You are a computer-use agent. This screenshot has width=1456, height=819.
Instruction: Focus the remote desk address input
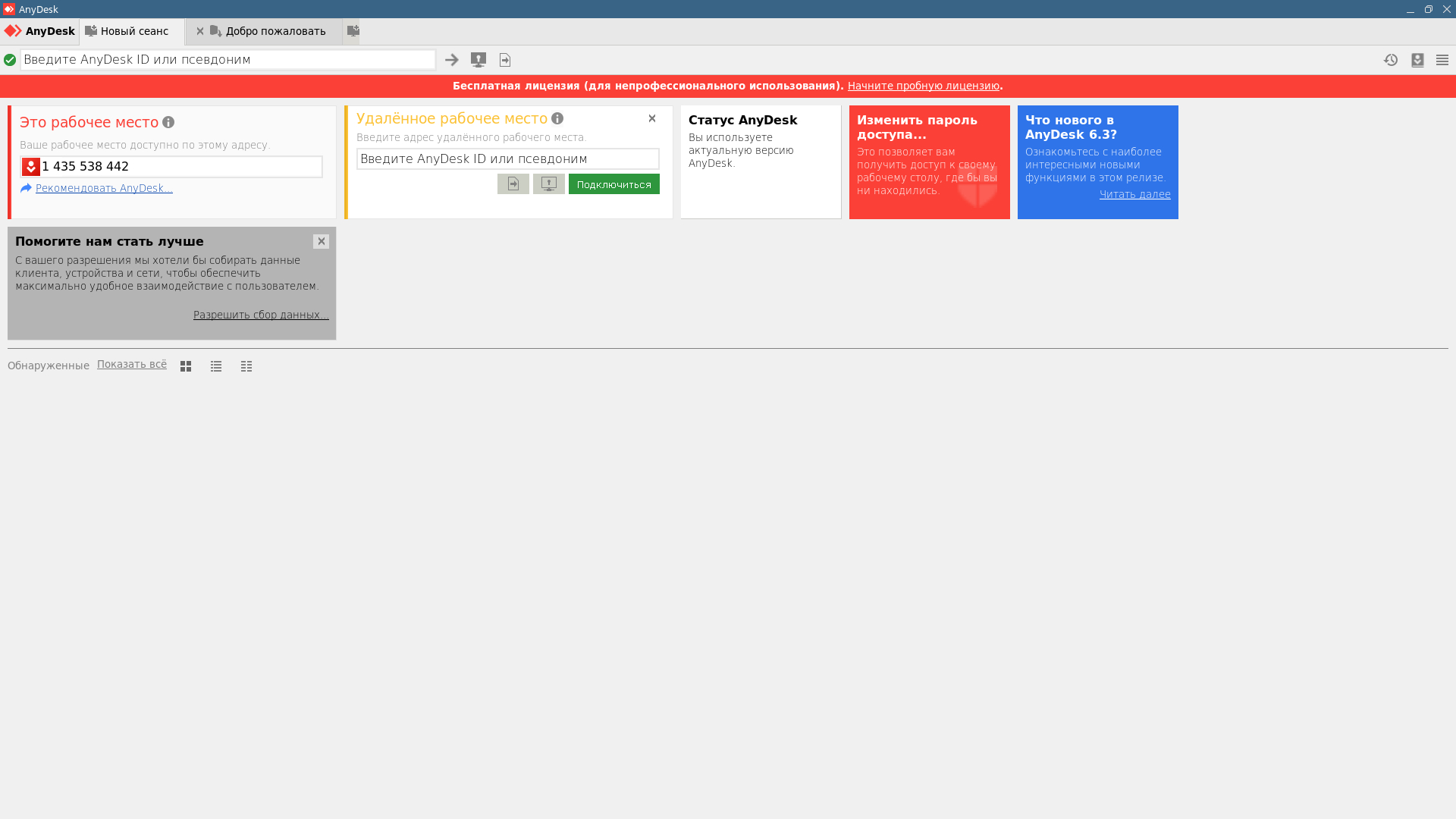(x=508, y=159)
